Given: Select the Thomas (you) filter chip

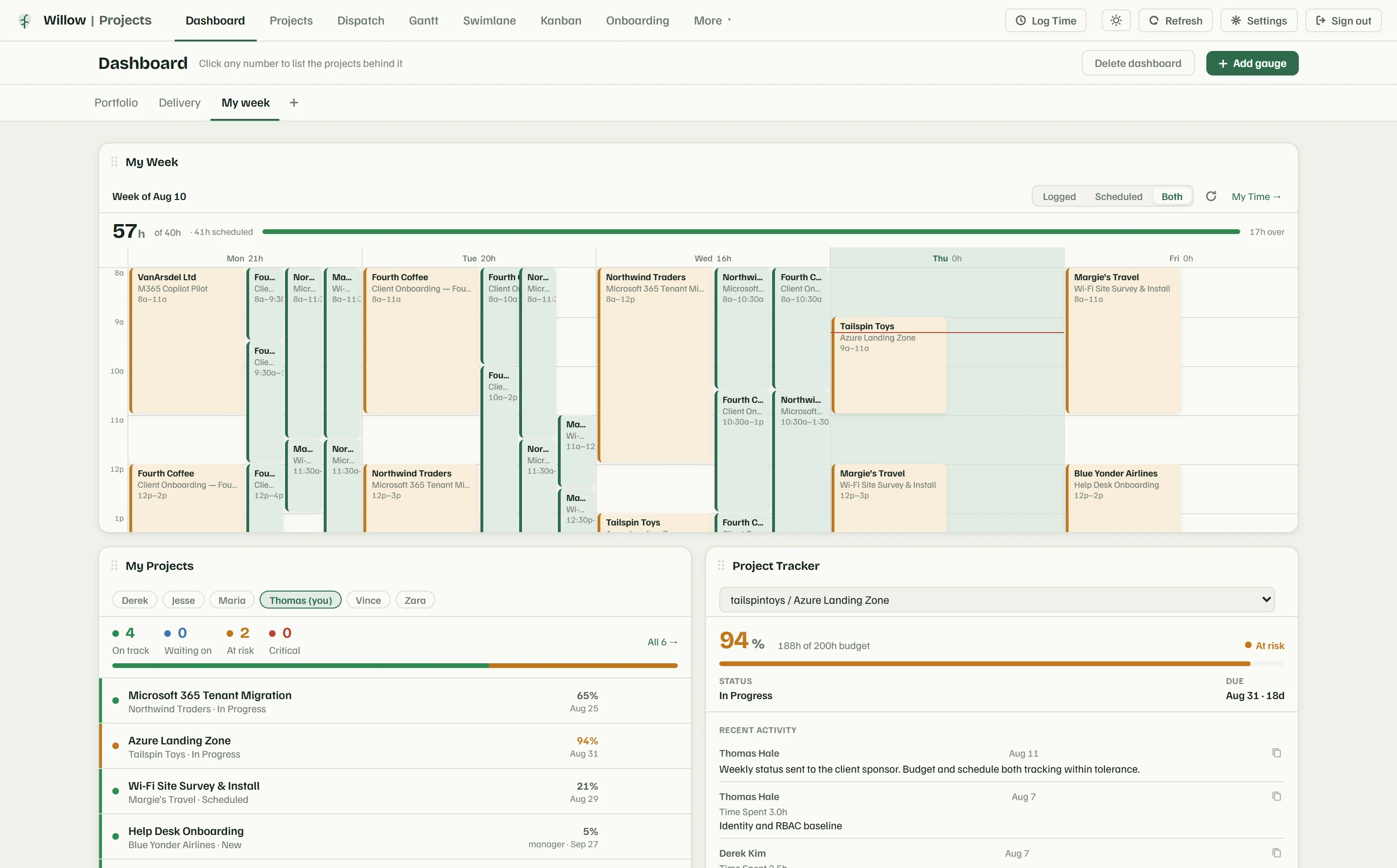Looking at the screenshot, I should [x=300, y=600].
